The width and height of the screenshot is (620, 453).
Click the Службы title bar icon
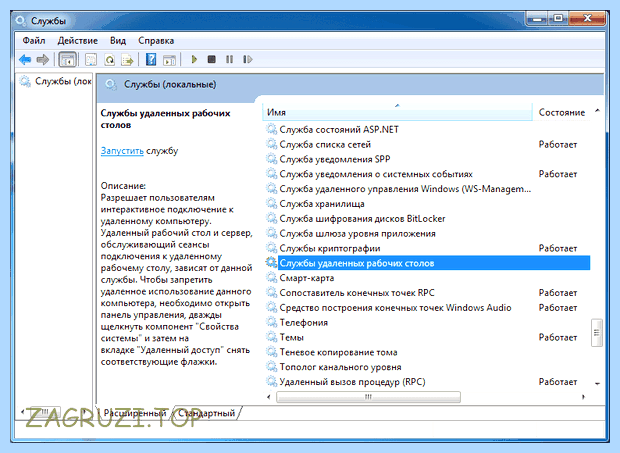pos(20,21)
